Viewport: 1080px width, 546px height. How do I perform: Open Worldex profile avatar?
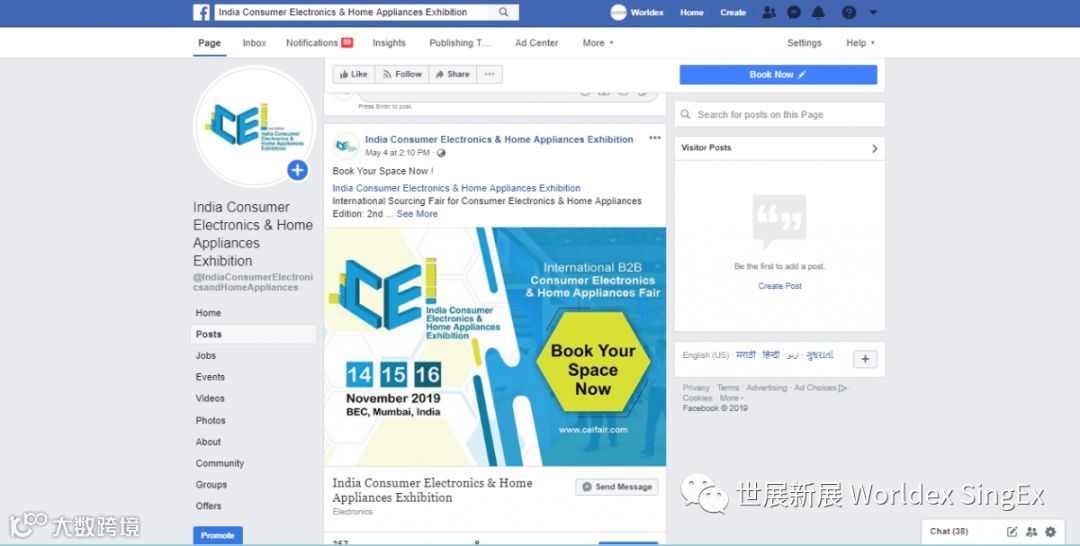coord(619,12)
